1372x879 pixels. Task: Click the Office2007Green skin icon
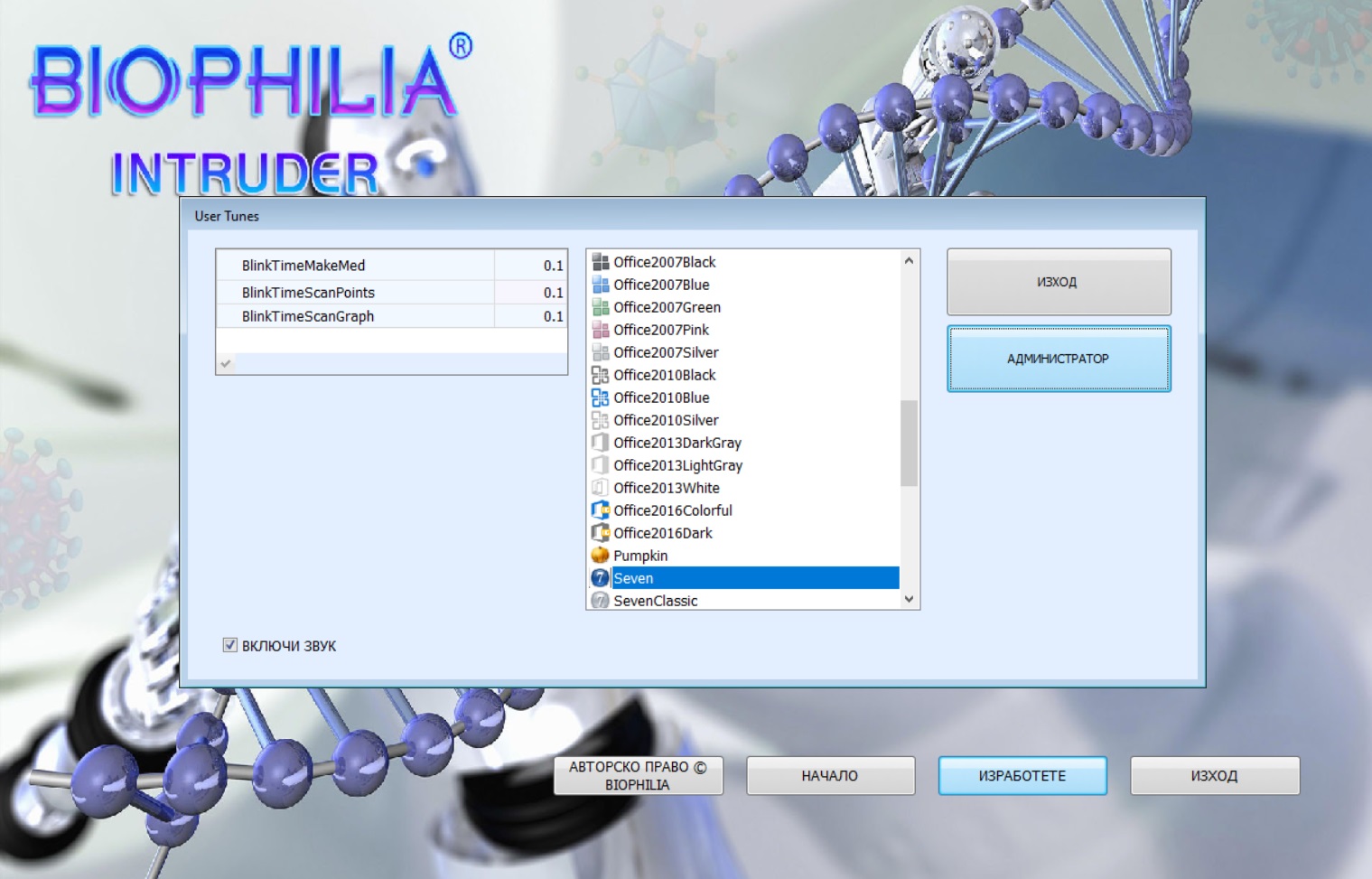tap(600, 307)
